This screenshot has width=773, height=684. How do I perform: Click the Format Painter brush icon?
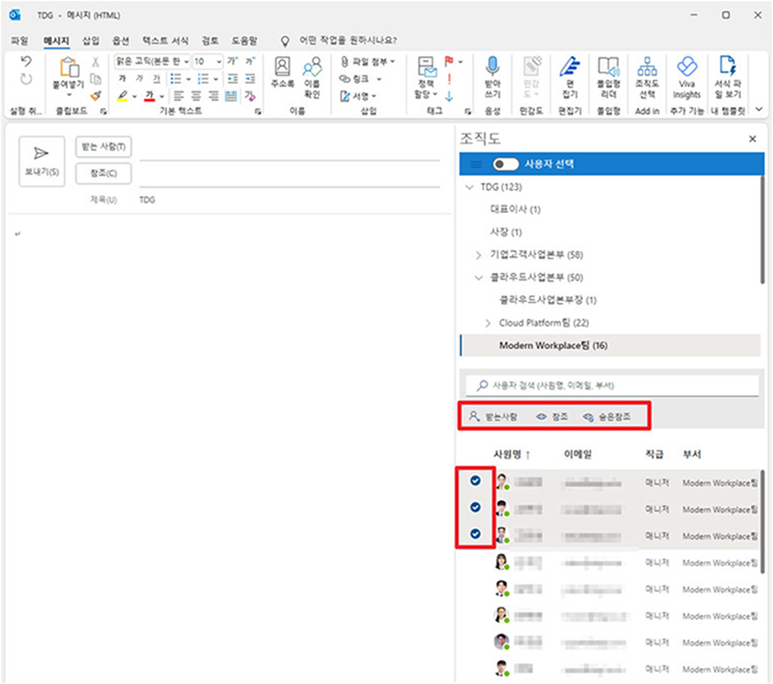pos(96,96)
